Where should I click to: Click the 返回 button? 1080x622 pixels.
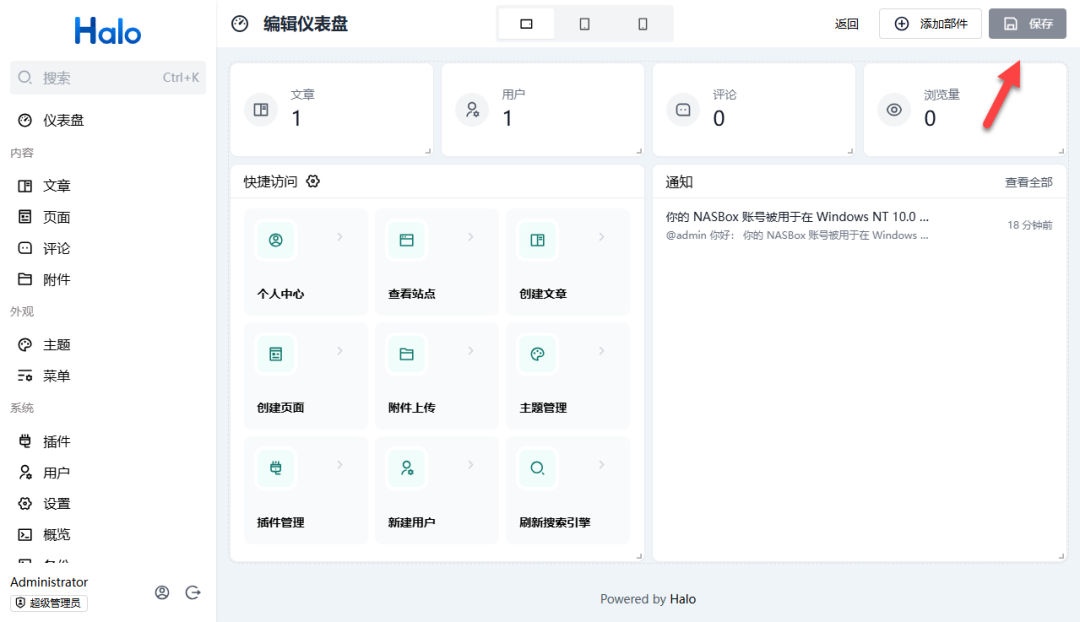847,24
